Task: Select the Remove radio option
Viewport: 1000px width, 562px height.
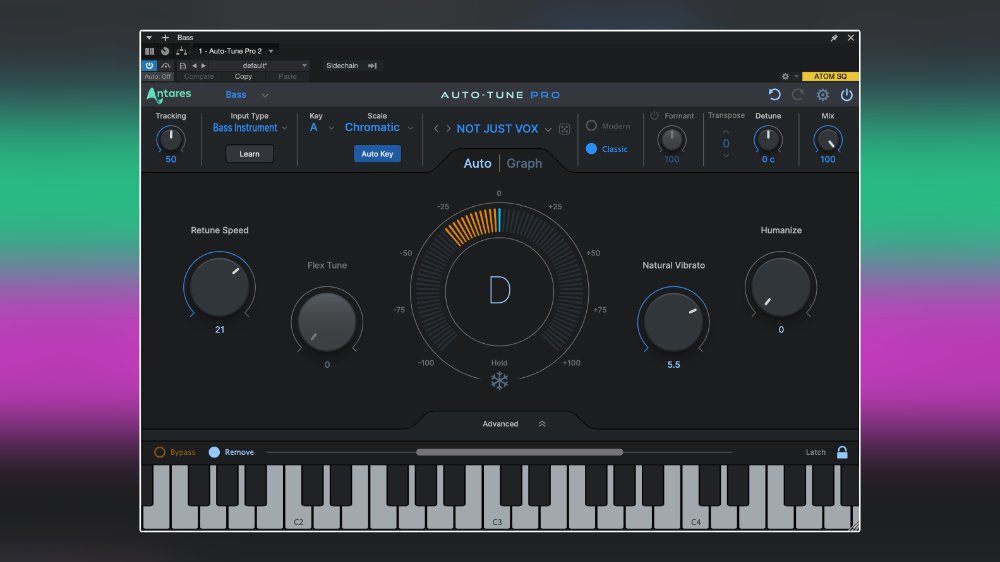Action: click(x=214, y=452)
